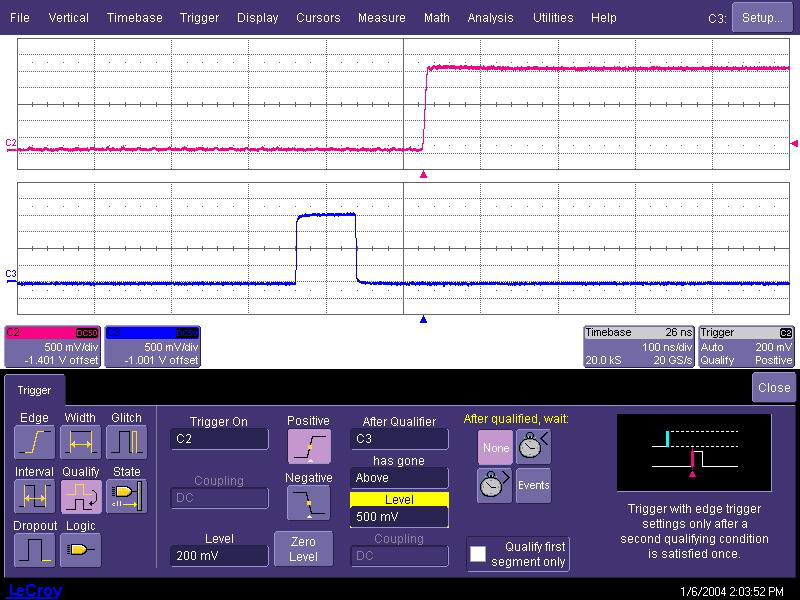This screenshot has height=600, width=800.
Task: Open the Trigger On source field
Action: click(x=218, y=439)
